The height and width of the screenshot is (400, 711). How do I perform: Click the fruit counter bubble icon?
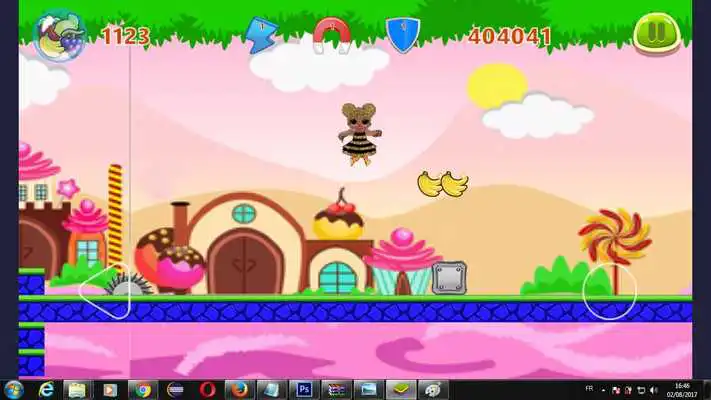click(61, 35)
